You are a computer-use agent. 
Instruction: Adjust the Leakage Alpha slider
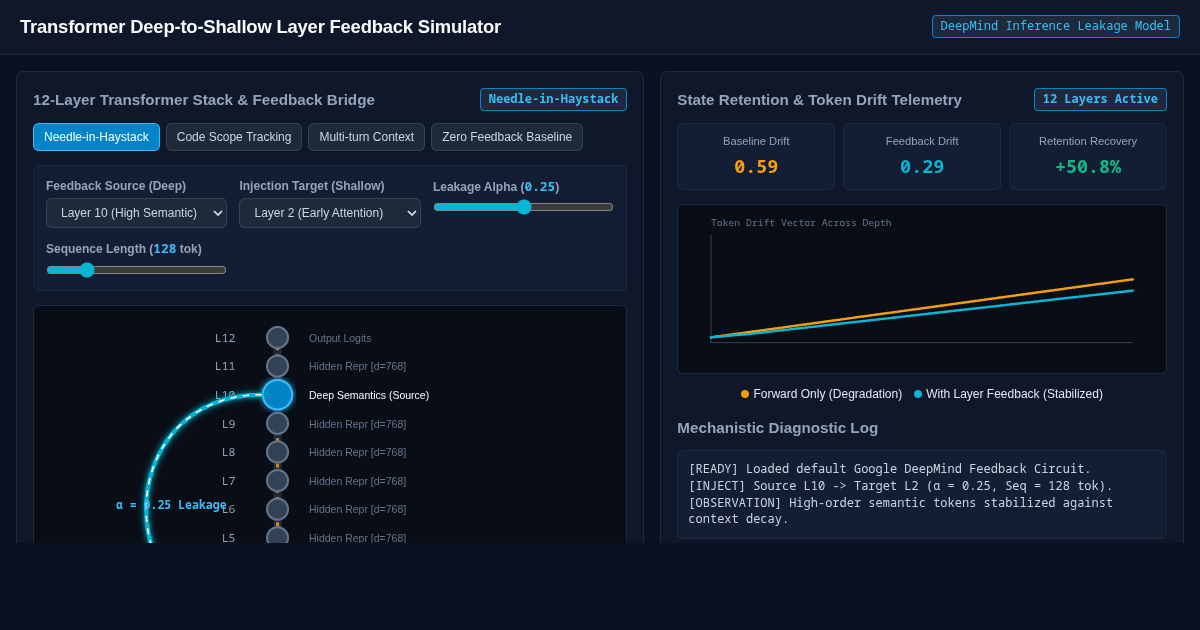point(523,207)
